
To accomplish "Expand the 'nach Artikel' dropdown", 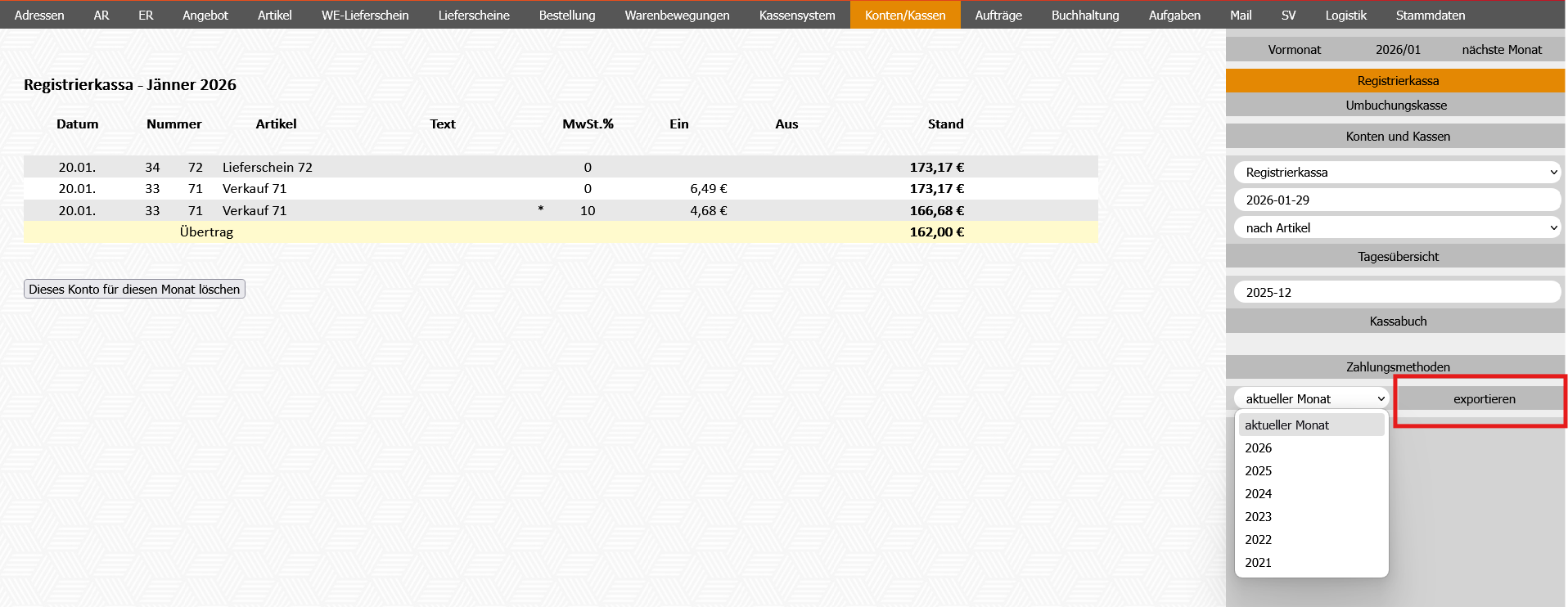I will pyautogui.click(x=1397, y=228).
